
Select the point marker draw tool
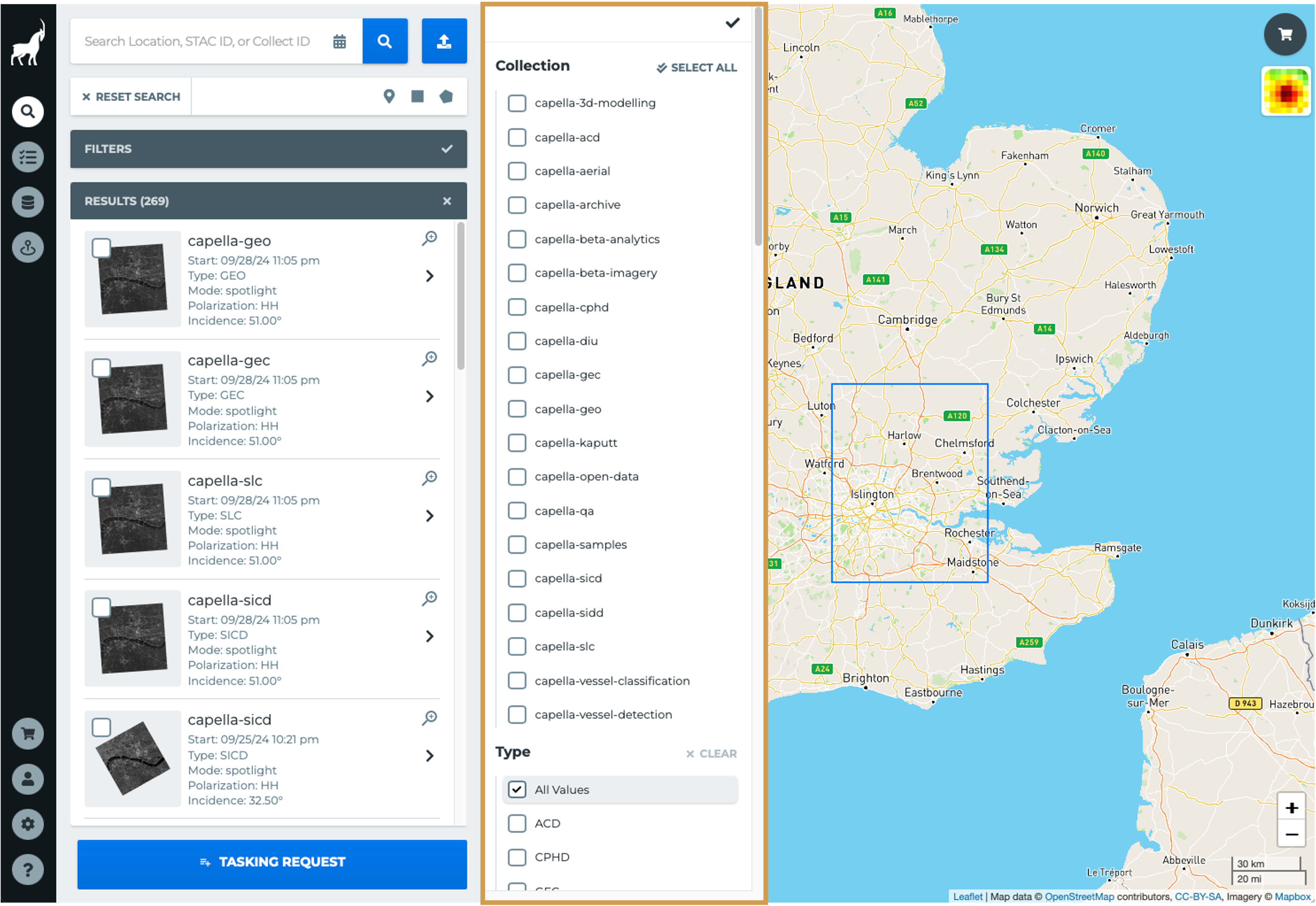[389, 97]
